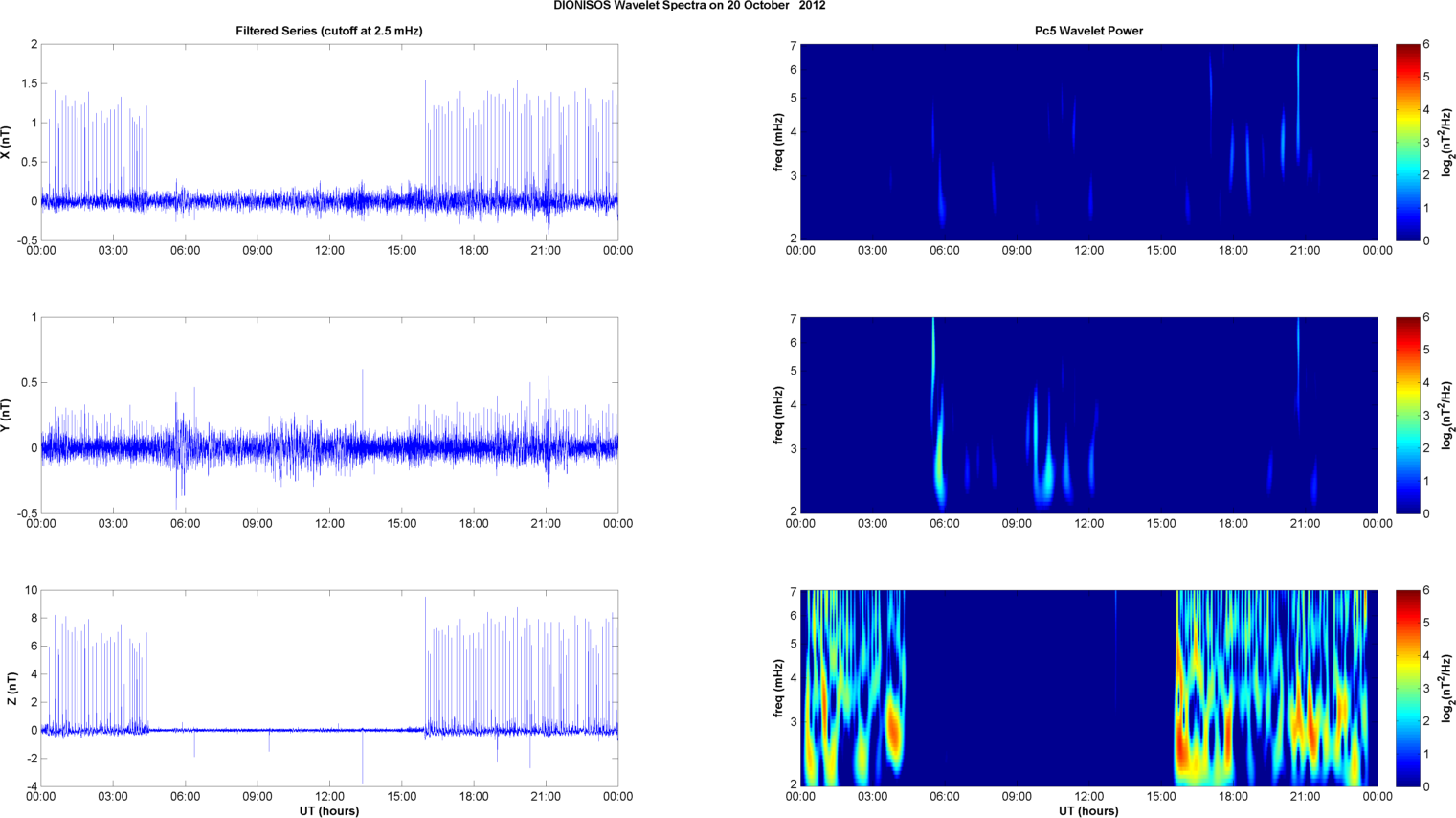The image size is (1456, 818).
Task: Click the '12:00' tick beneath the X series plot
Action: (329, 251)
